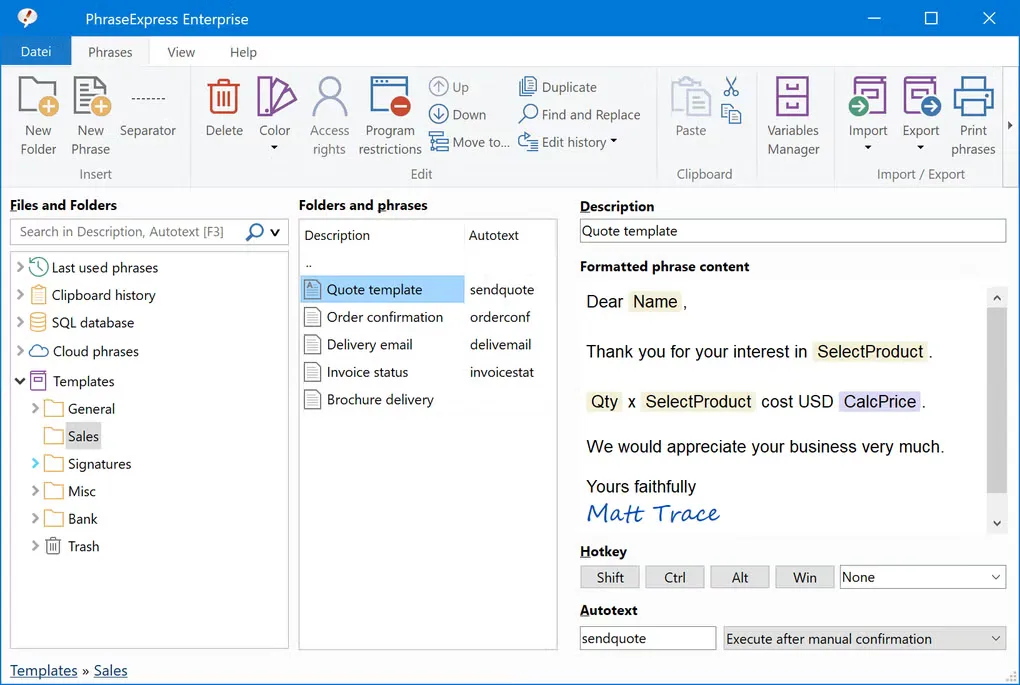Collapse the Templates tree node
This screenshot has height=685, width=1020.
coord(20,381)
